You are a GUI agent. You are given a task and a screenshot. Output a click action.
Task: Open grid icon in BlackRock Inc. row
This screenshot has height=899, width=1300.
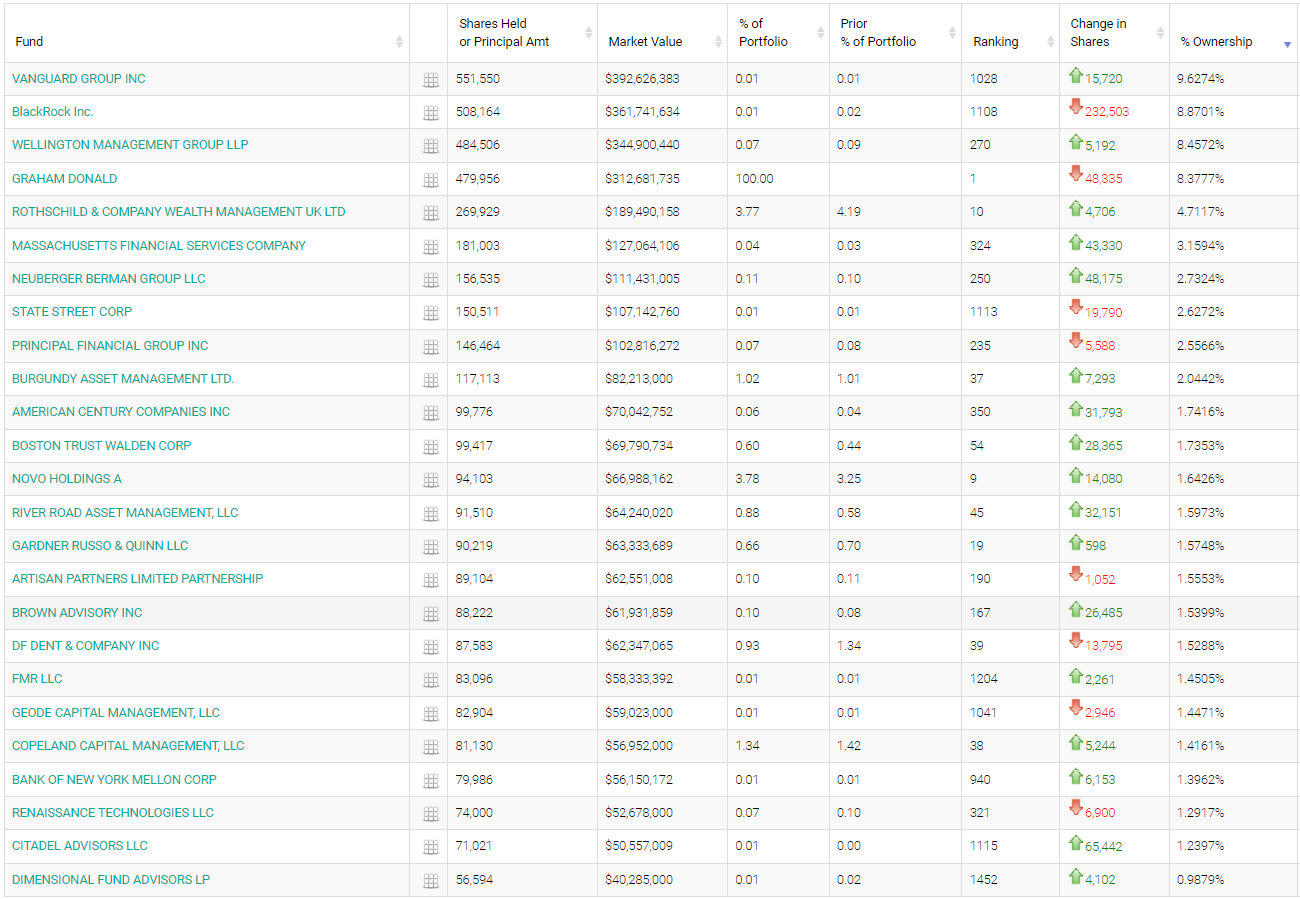pyautogui.click(x=431, y=113)
